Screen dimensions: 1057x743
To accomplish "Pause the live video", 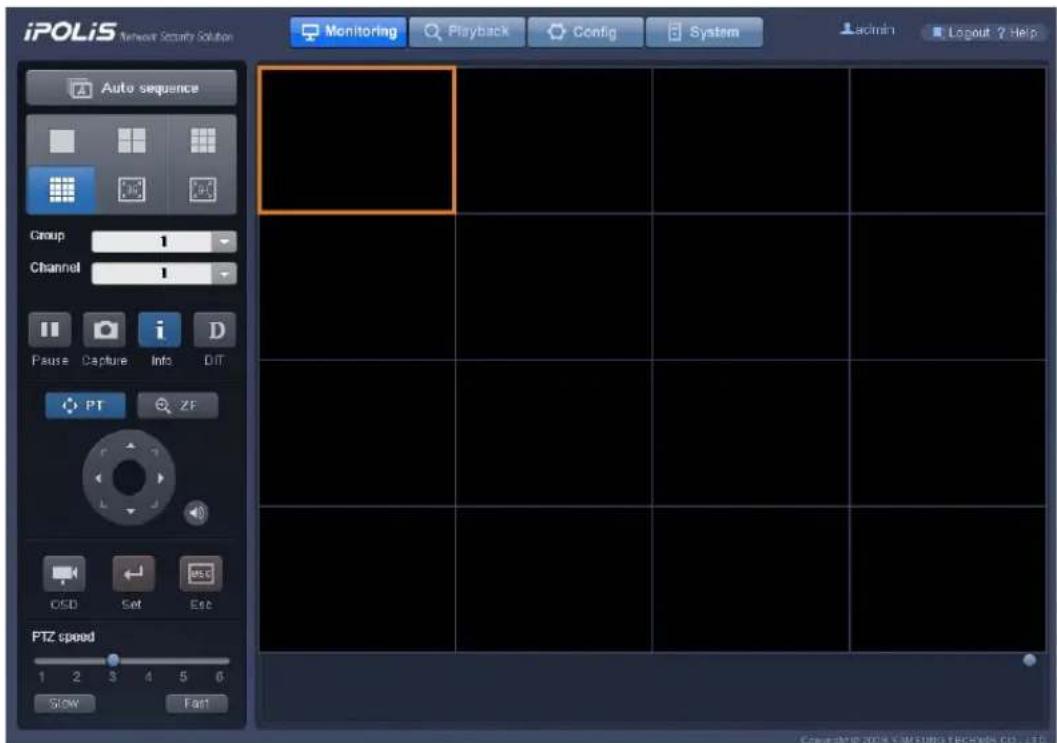I will [x=50, y=330].
